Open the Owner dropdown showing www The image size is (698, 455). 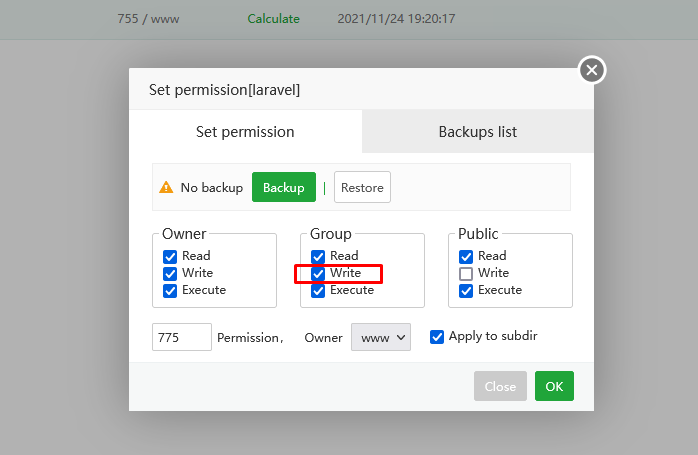(x=381, y=338)
